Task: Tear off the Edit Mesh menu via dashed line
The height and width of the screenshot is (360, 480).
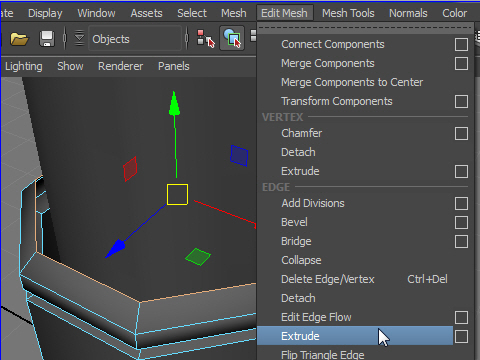Action: [x=365, y=28]
